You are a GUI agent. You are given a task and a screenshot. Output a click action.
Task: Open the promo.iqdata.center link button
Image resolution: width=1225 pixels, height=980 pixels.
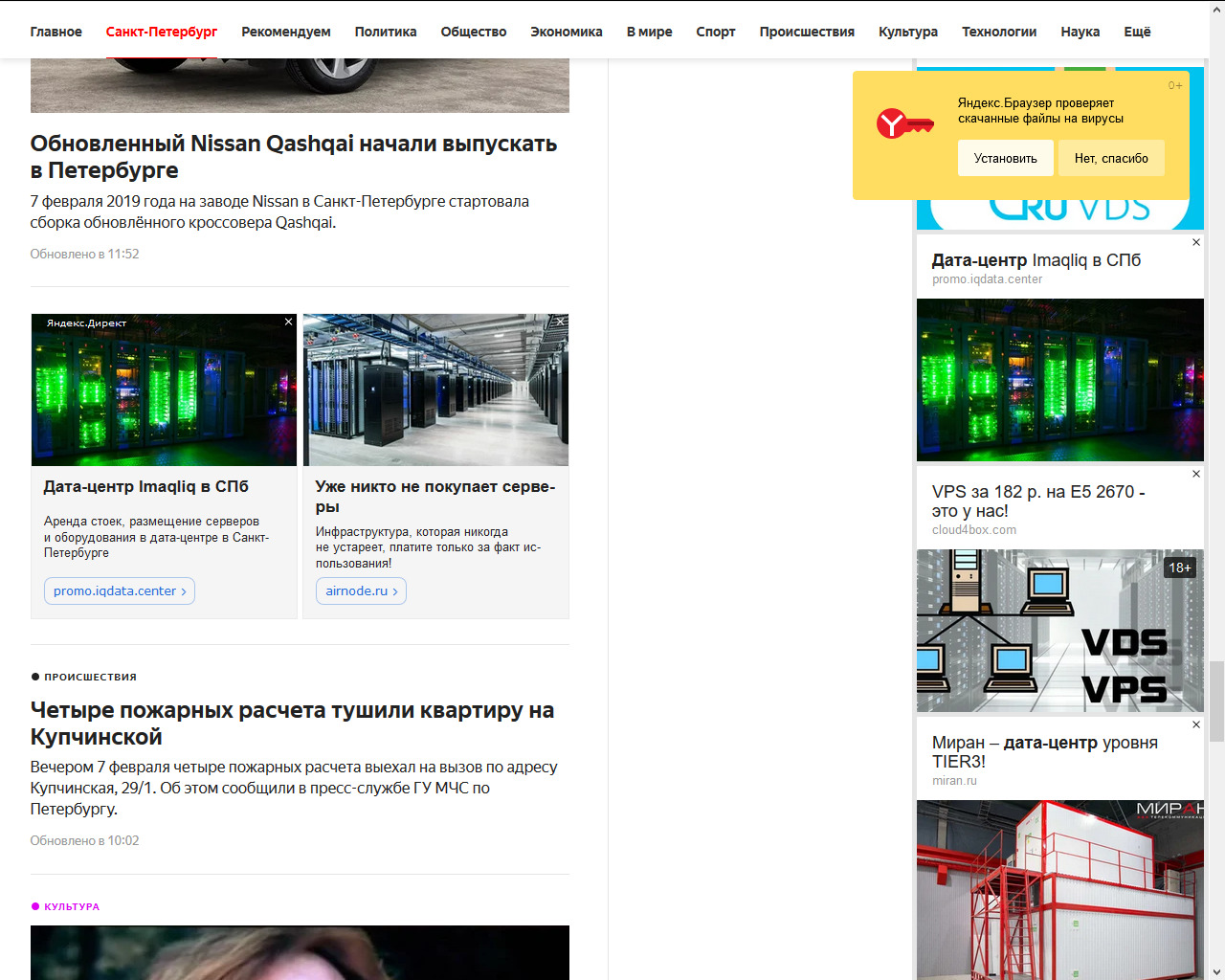pyautogui.click(x=120, y=591)
